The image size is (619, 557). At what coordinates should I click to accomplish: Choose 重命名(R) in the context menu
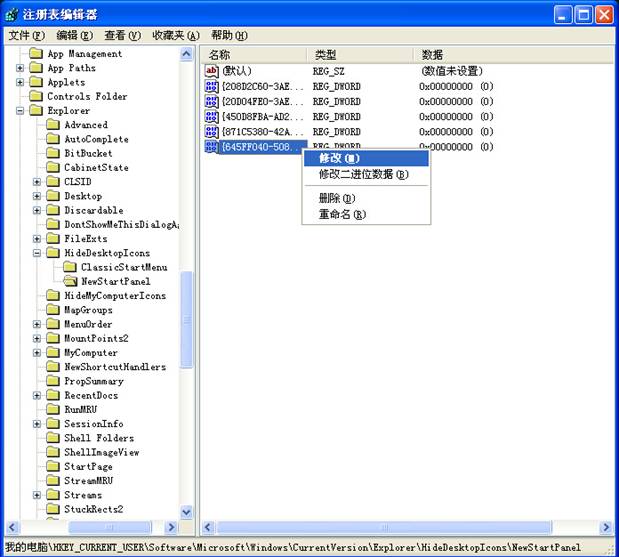pyautogui.click(x=366, y=214)
